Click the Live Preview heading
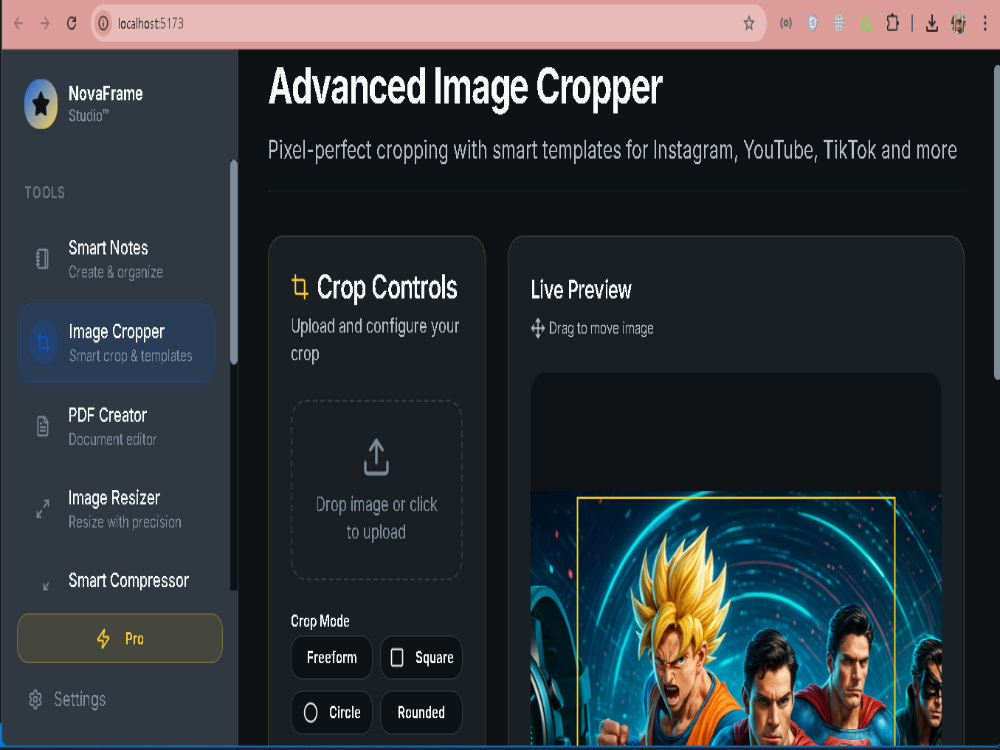 581,290
